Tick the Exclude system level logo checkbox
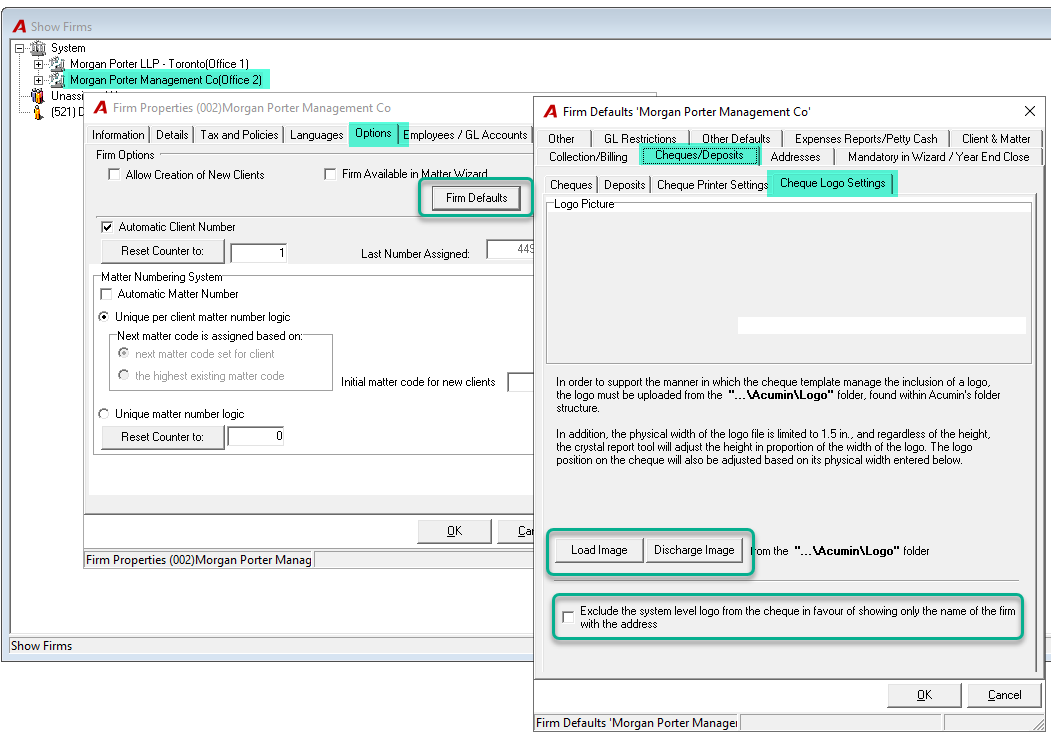 coord(568,617)
